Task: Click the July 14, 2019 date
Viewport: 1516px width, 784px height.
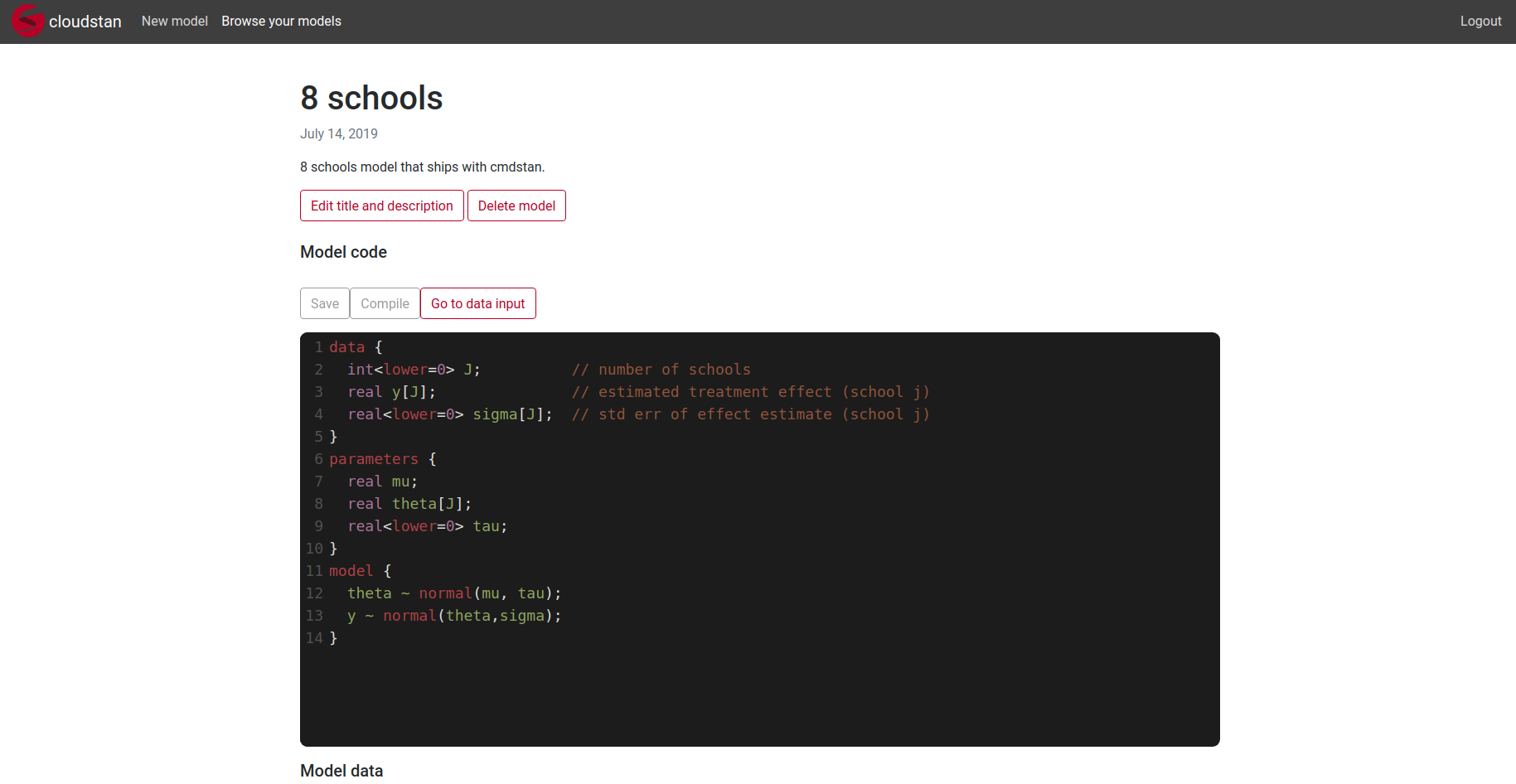Action: point(339,133)
